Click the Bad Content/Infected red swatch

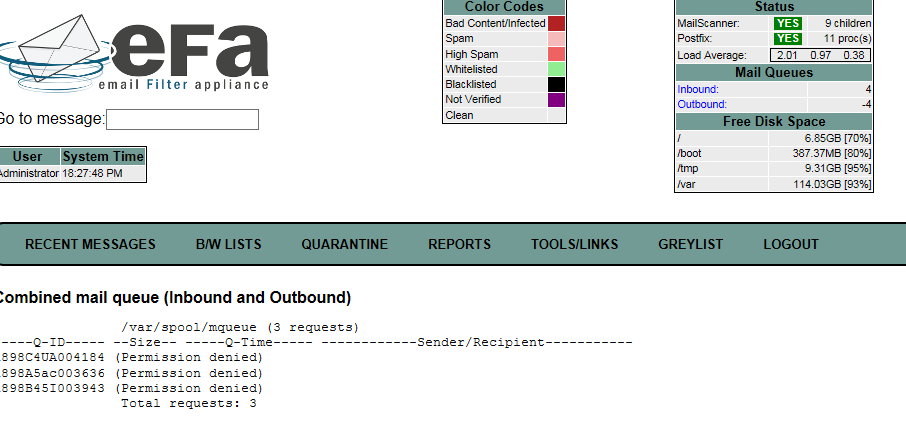pos(556,23)
